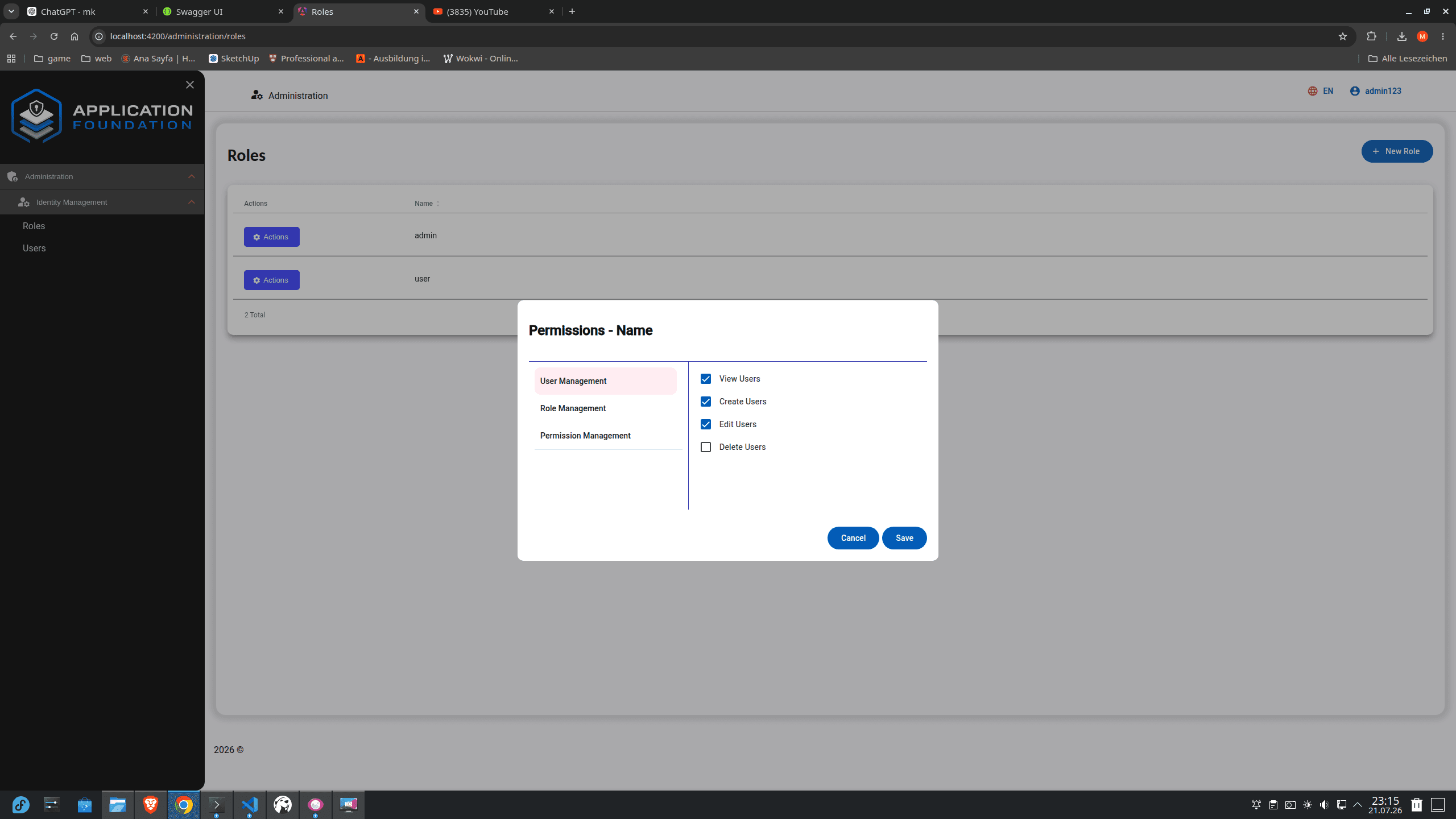Open the EN language selector
The image size is (1456, 819).
tap(1321, 91)
